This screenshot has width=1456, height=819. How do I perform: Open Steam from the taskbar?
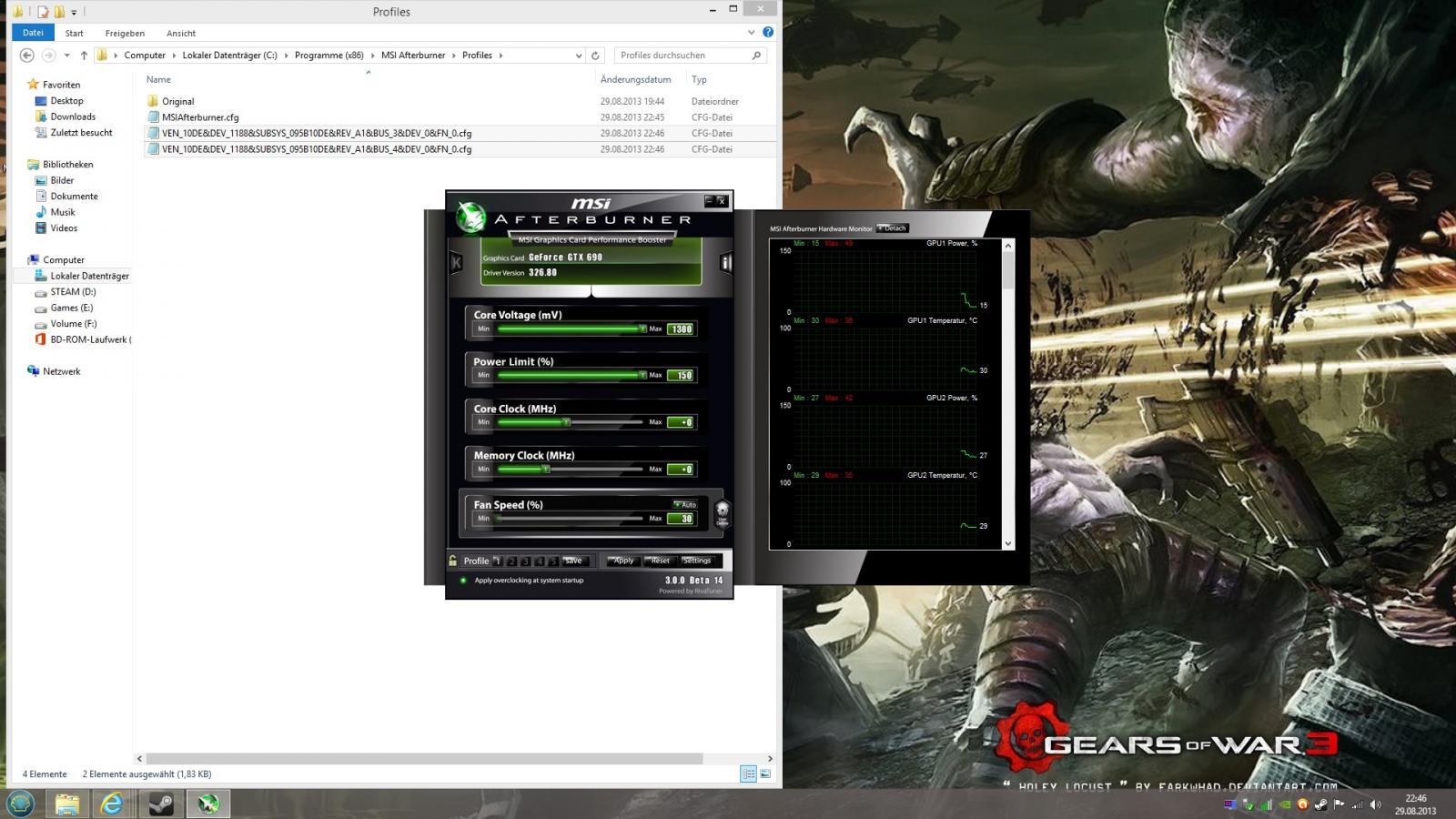162,804
